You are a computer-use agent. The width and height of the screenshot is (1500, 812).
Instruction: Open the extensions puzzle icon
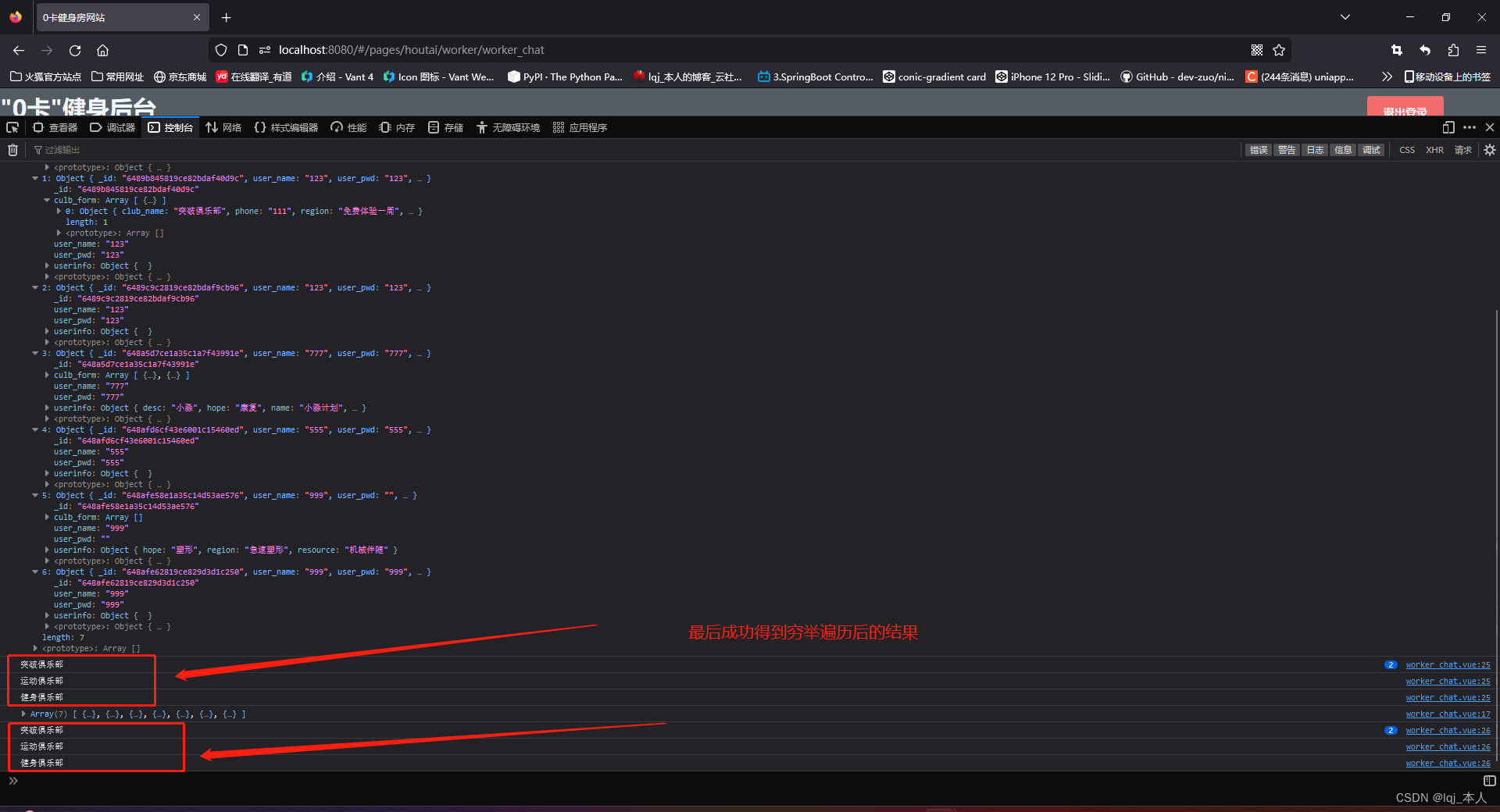point(1453,50)
